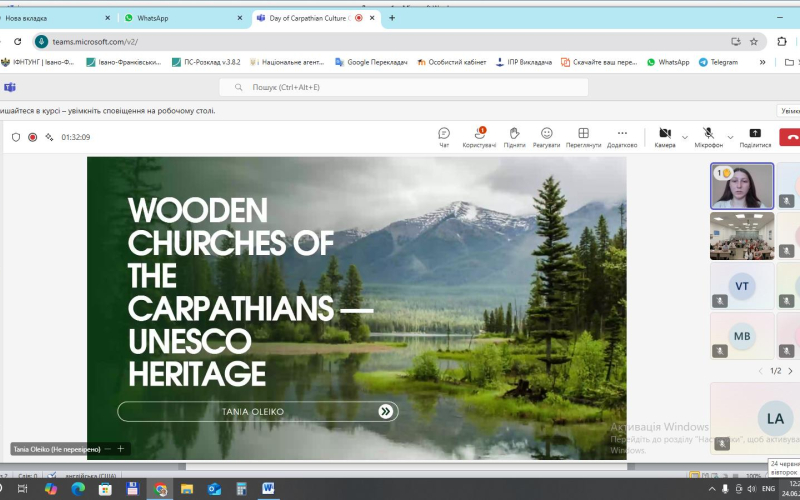Expand microphone options arrow

point(730,137)
